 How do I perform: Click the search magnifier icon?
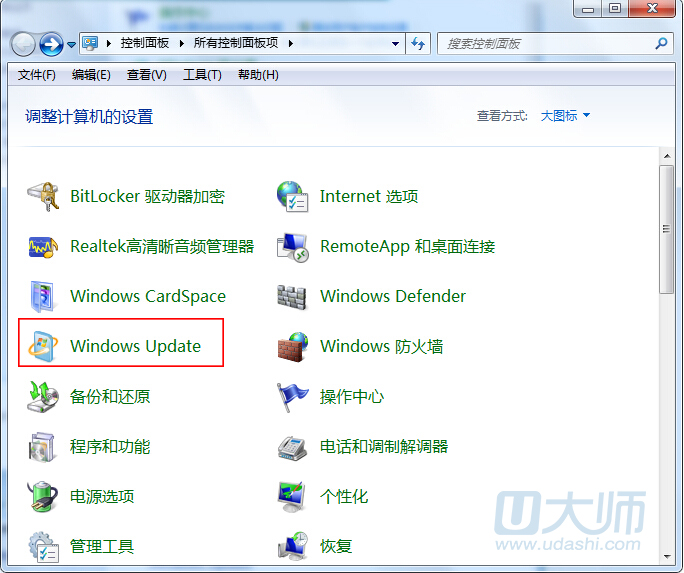click(x=661, y=43)
